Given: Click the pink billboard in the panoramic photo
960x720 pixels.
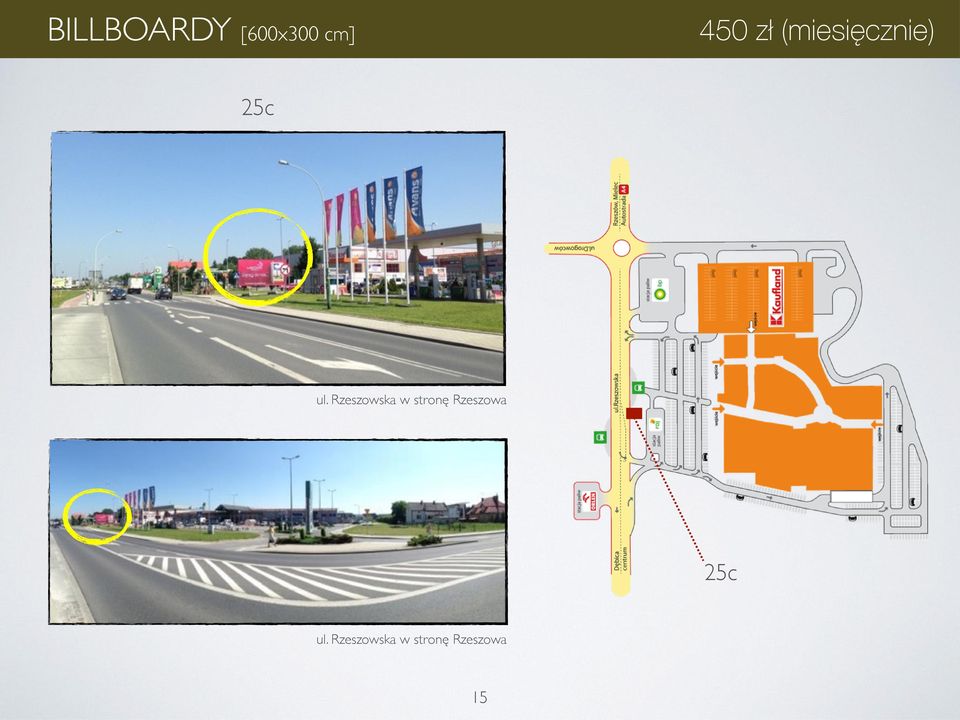Looking at the screenshot, I should pyautogui.click(x=104, y=519).
